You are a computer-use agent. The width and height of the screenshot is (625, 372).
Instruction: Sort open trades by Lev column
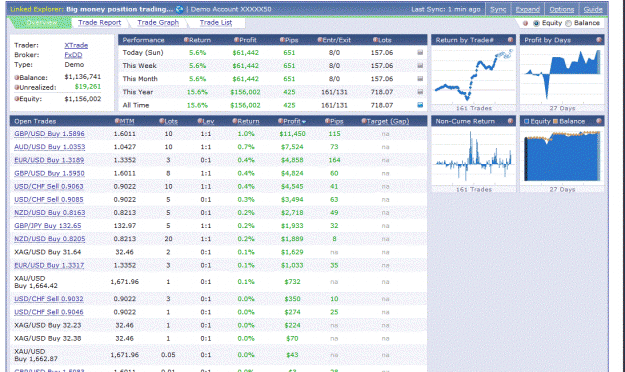point(208,121)
